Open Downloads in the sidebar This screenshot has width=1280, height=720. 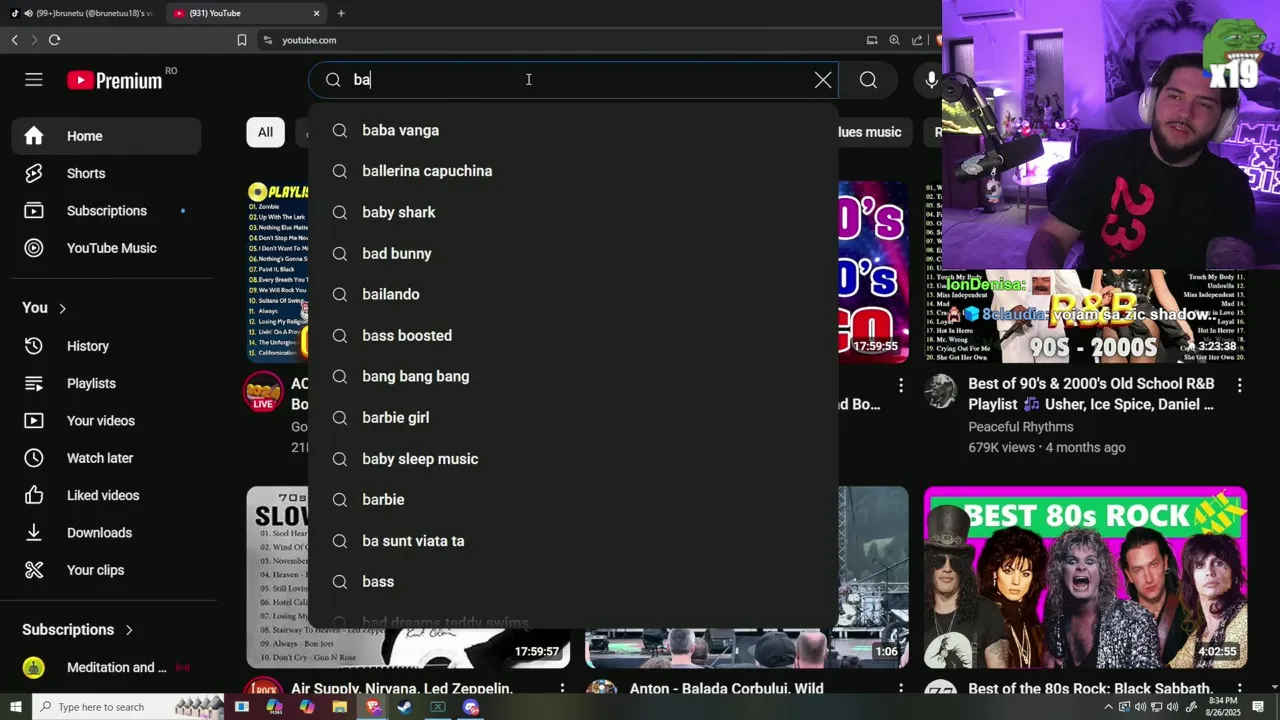(106, 533)
